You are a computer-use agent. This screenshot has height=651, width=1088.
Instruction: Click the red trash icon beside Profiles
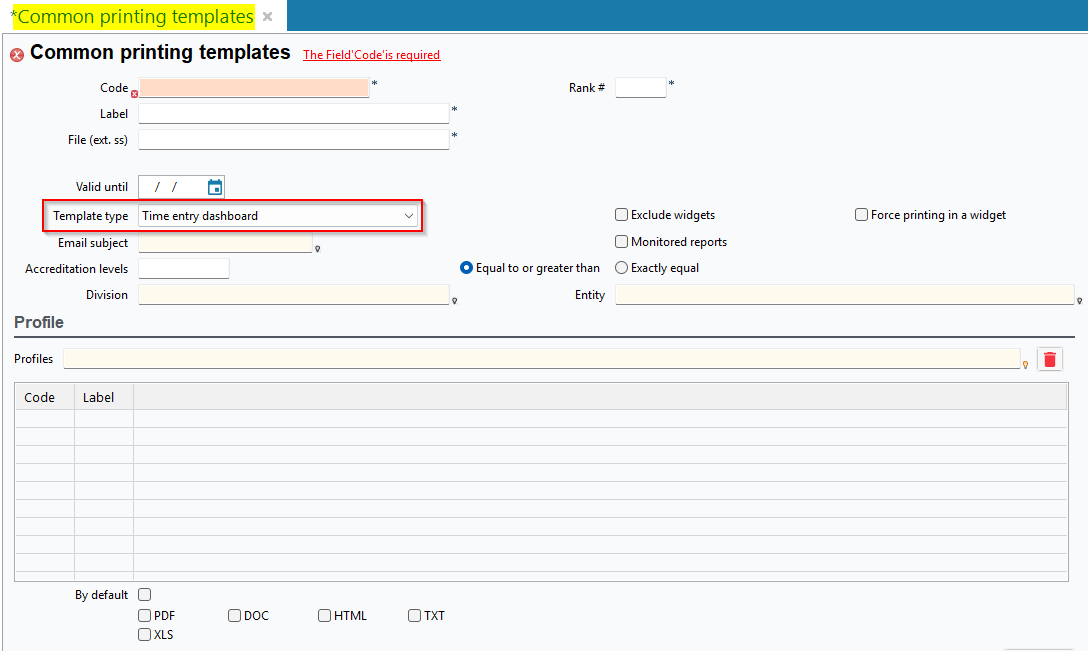[1049, 360]
